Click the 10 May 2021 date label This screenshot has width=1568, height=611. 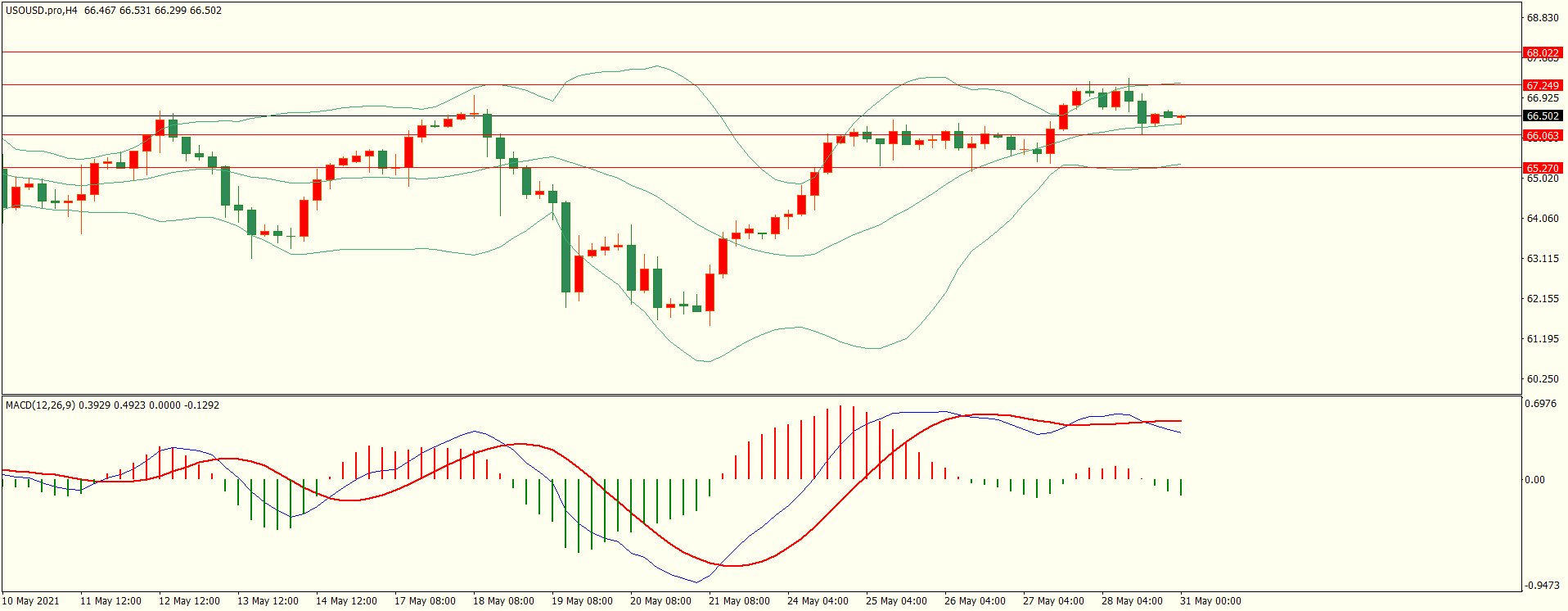coord(32,601)
